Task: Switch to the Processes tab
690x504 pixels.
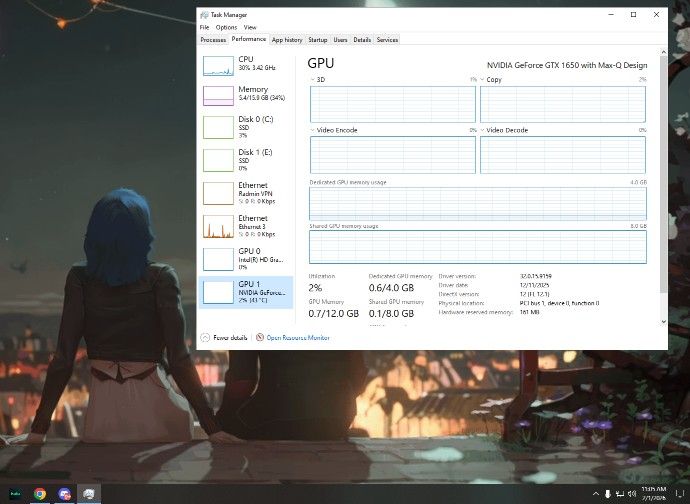Action: tap(213, 40)
